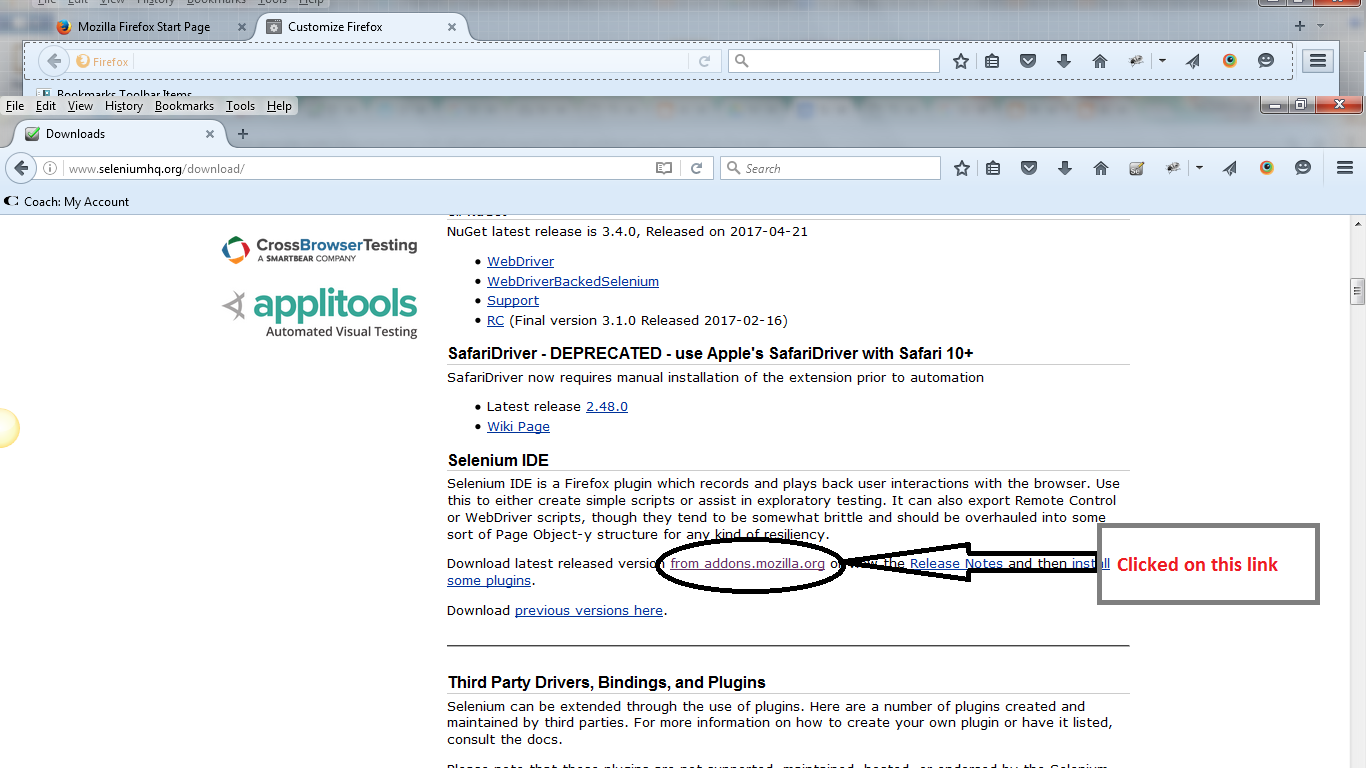Click Coach: My Account bookmark
This screenshot has width=1366, height=768.
[x=68, y=202]
